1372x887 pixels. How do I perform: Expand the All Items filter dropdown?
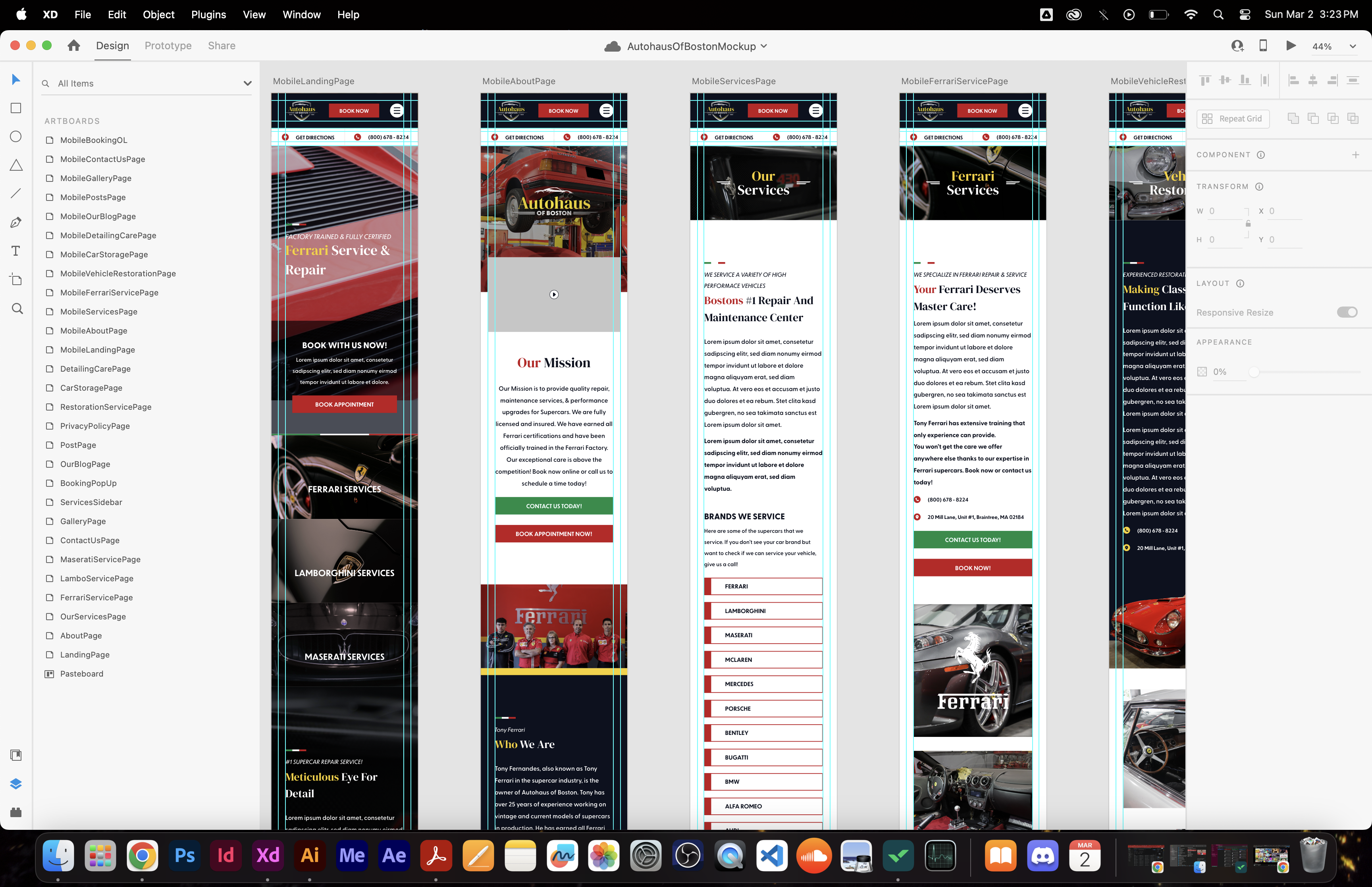click(x=248, y=83)
